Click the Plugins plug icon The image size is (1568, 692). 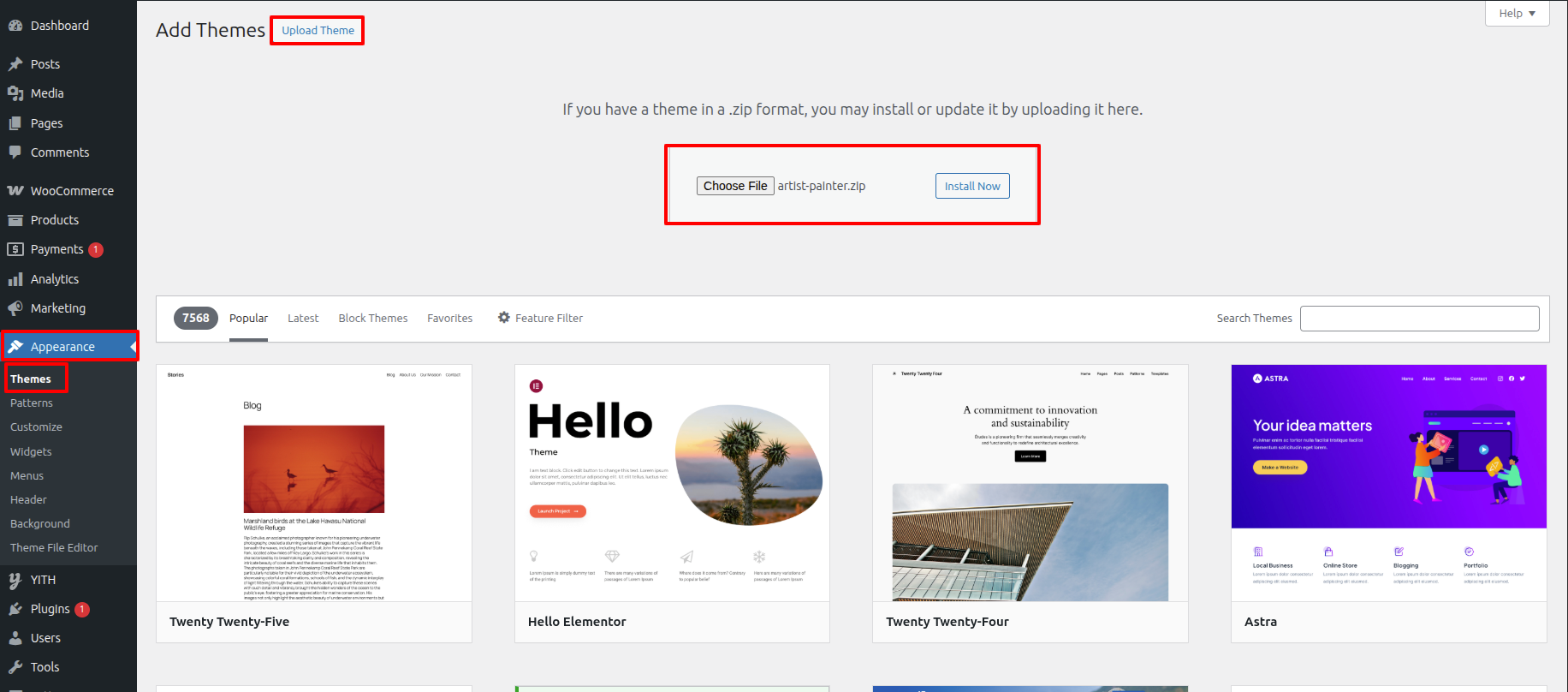pos(15,609)
